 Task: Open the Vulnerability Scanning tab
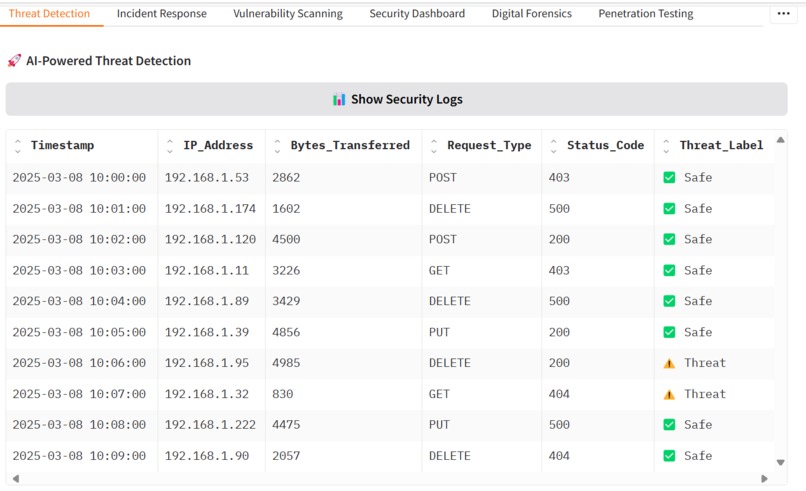(x=288, y=14)
